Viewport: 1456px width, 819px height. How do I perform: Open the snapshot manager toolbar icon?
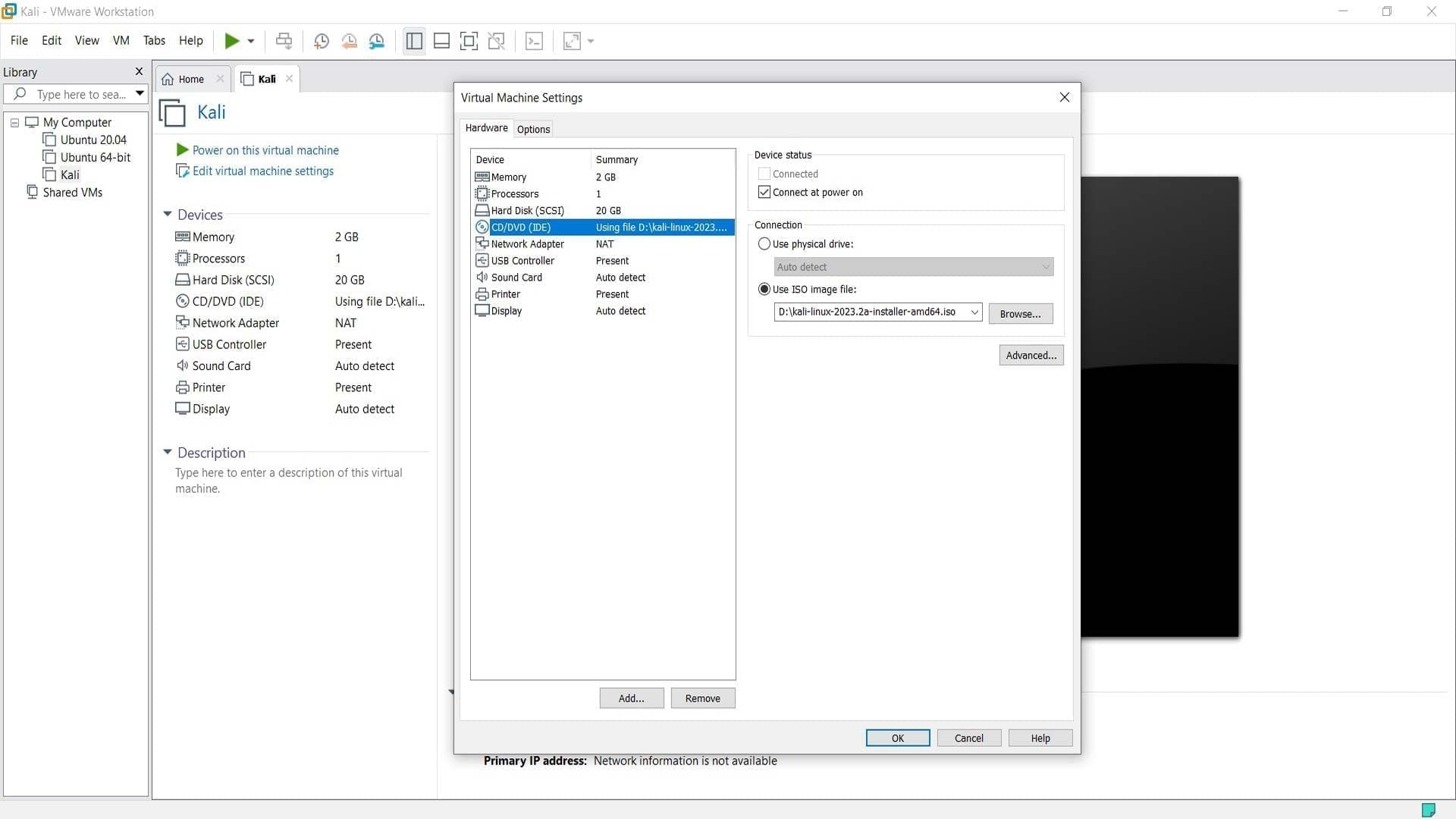pos(377,41)
